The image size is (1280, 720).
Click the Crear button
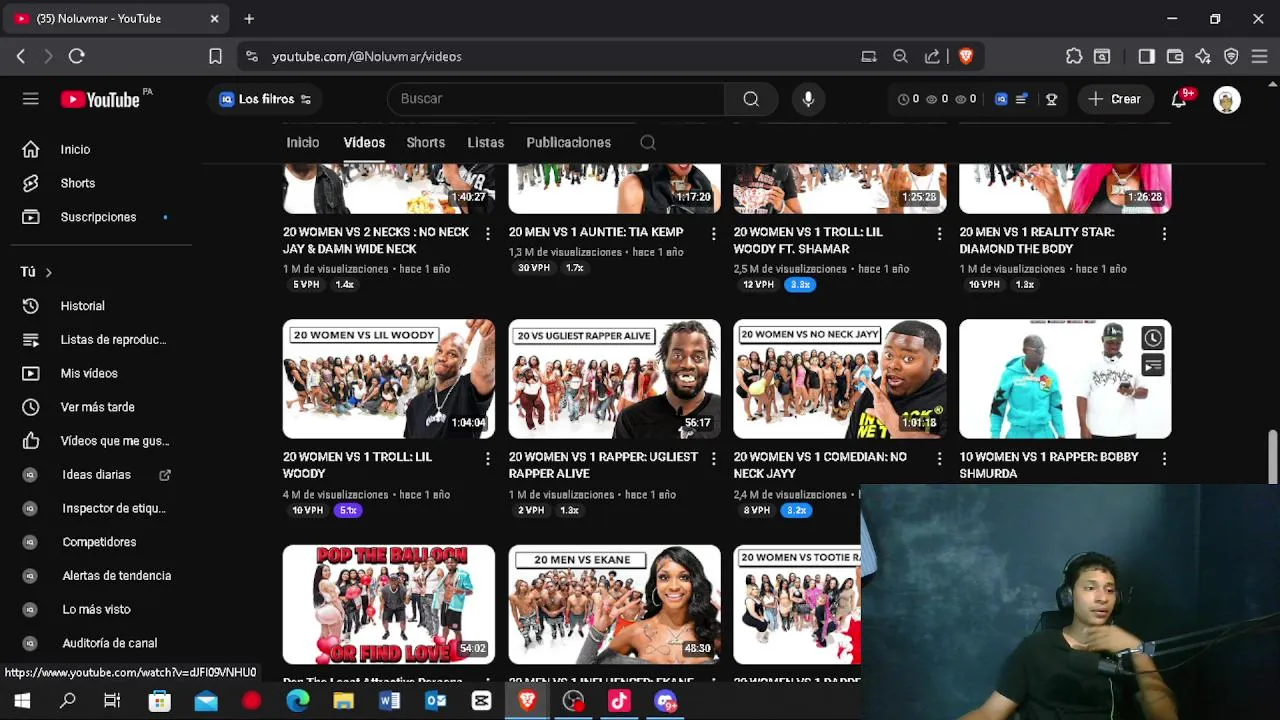(1114, 99)
